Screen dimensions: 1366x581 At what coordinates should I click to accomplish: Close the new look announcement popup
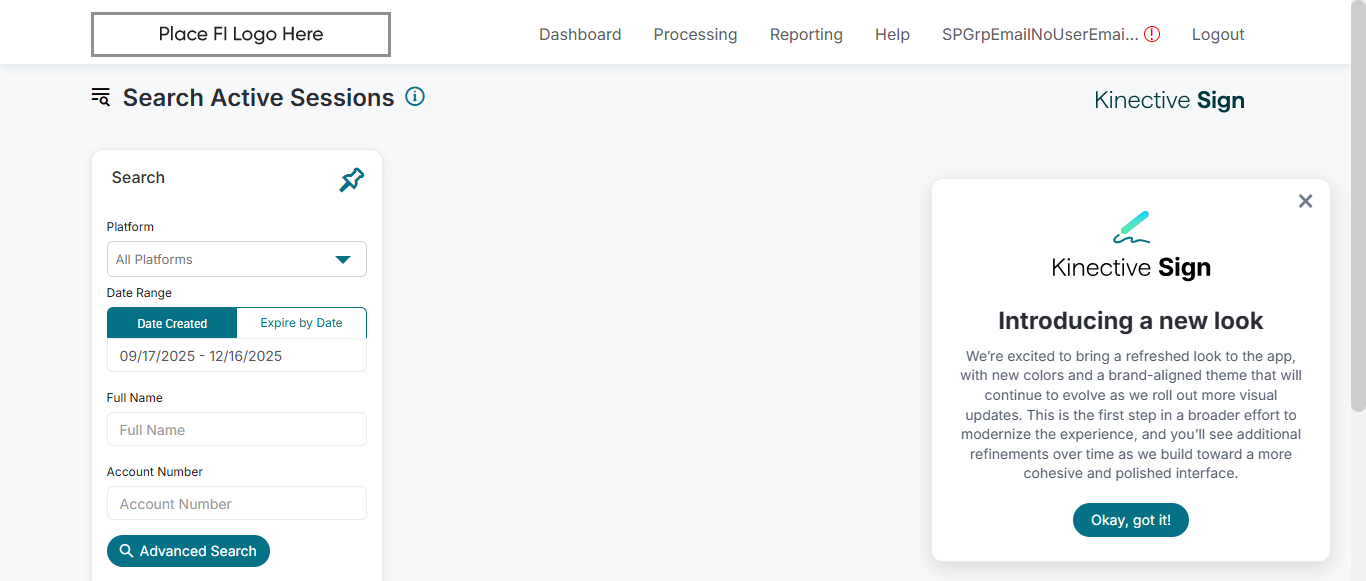point(1305,201)
